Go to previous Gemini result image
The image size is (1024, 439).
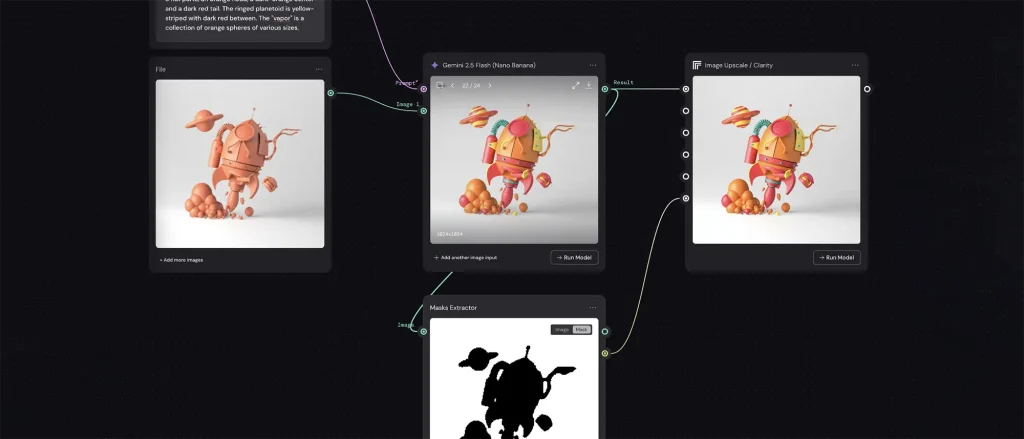point(452,86)
